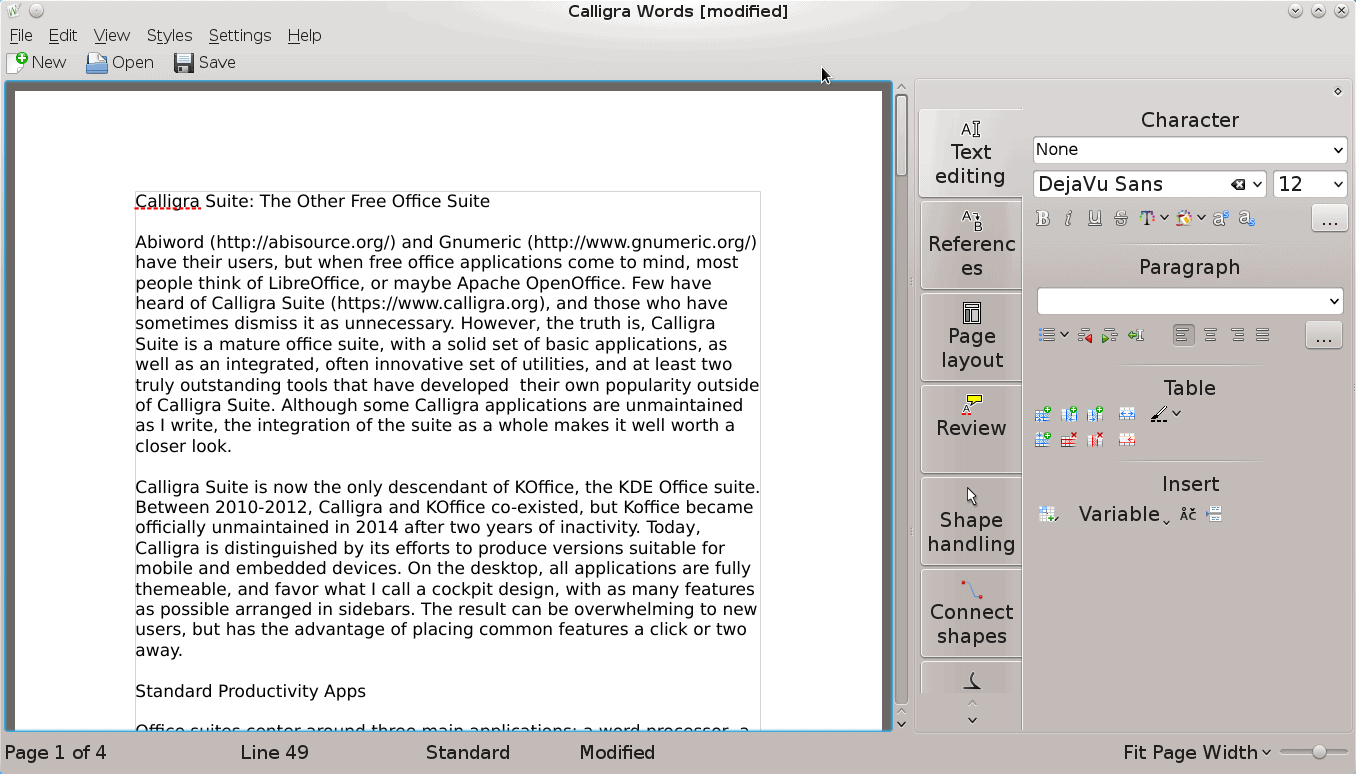
Task: Align paragraph left
Action: tap(1183, 335)
